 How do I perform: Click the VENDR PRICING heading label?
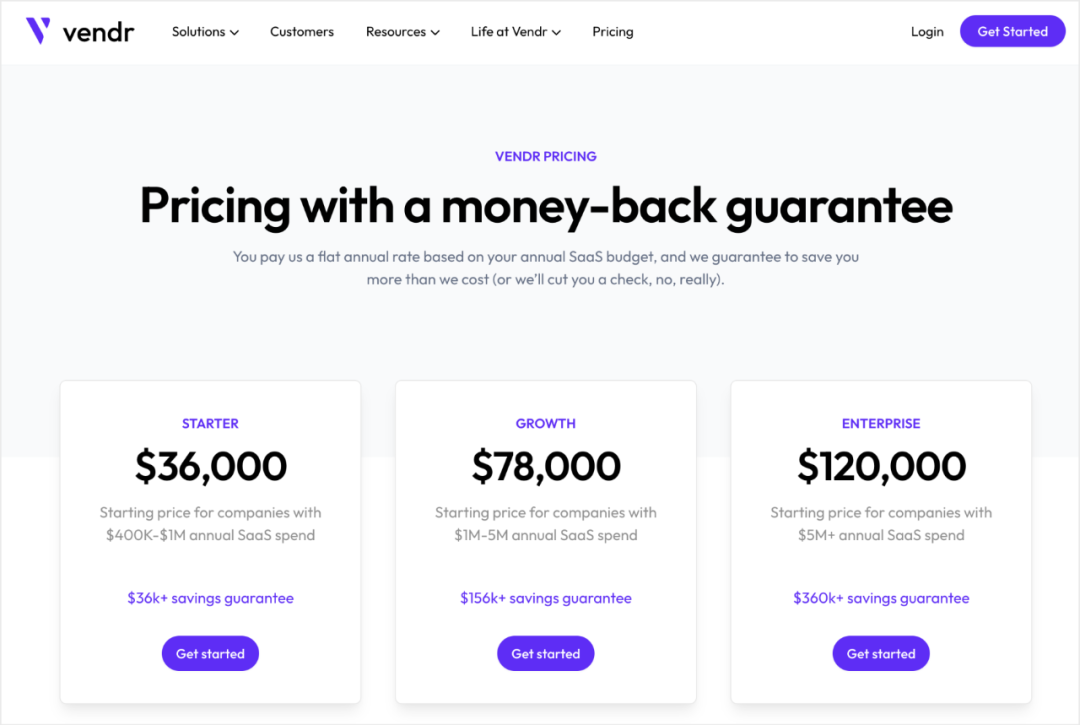[x=546, y=156]
